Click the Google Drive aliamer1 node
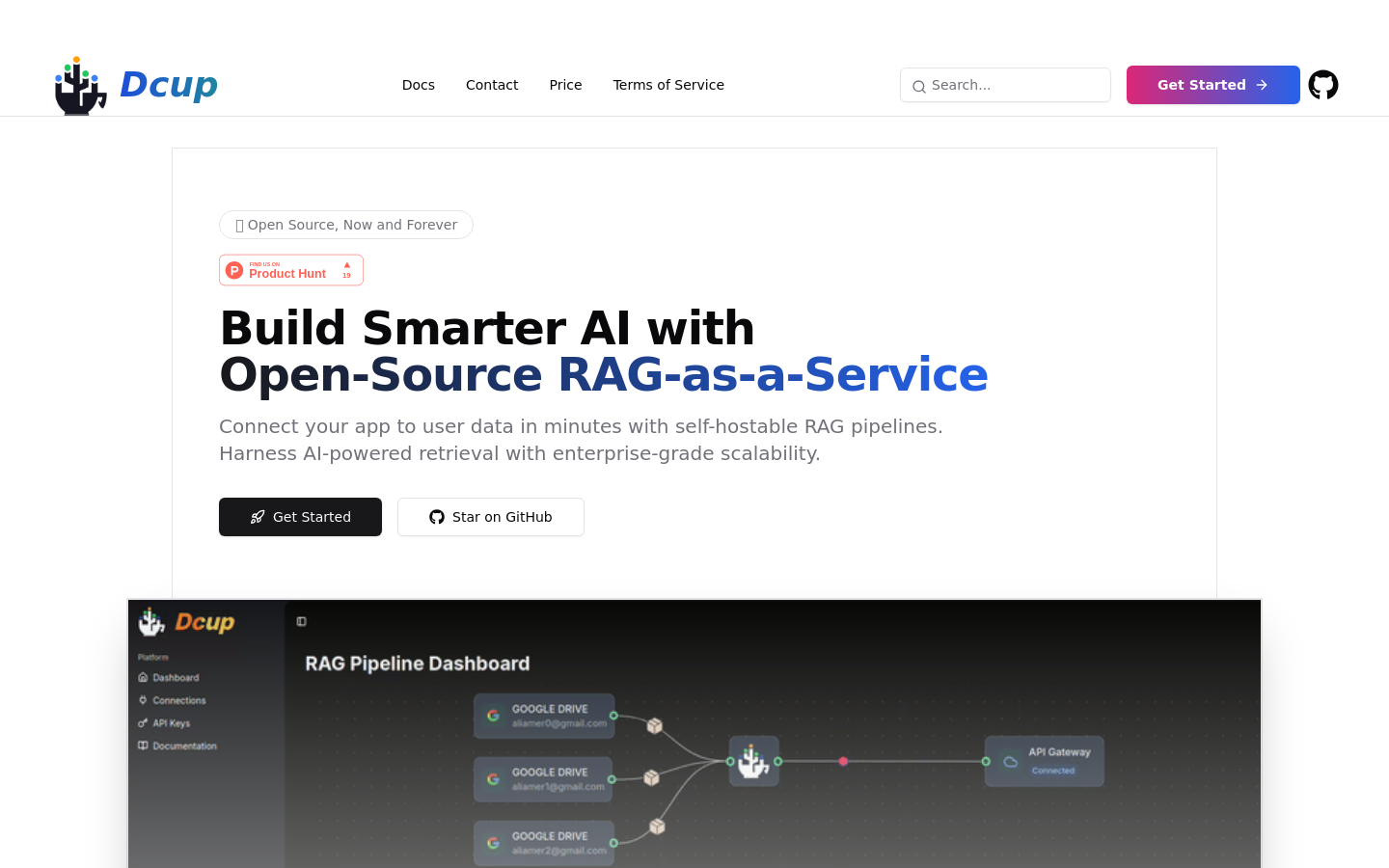Image resolution: width=1389 pixels, height=868 pixels. pyautogui.click(x=544, y=779)
